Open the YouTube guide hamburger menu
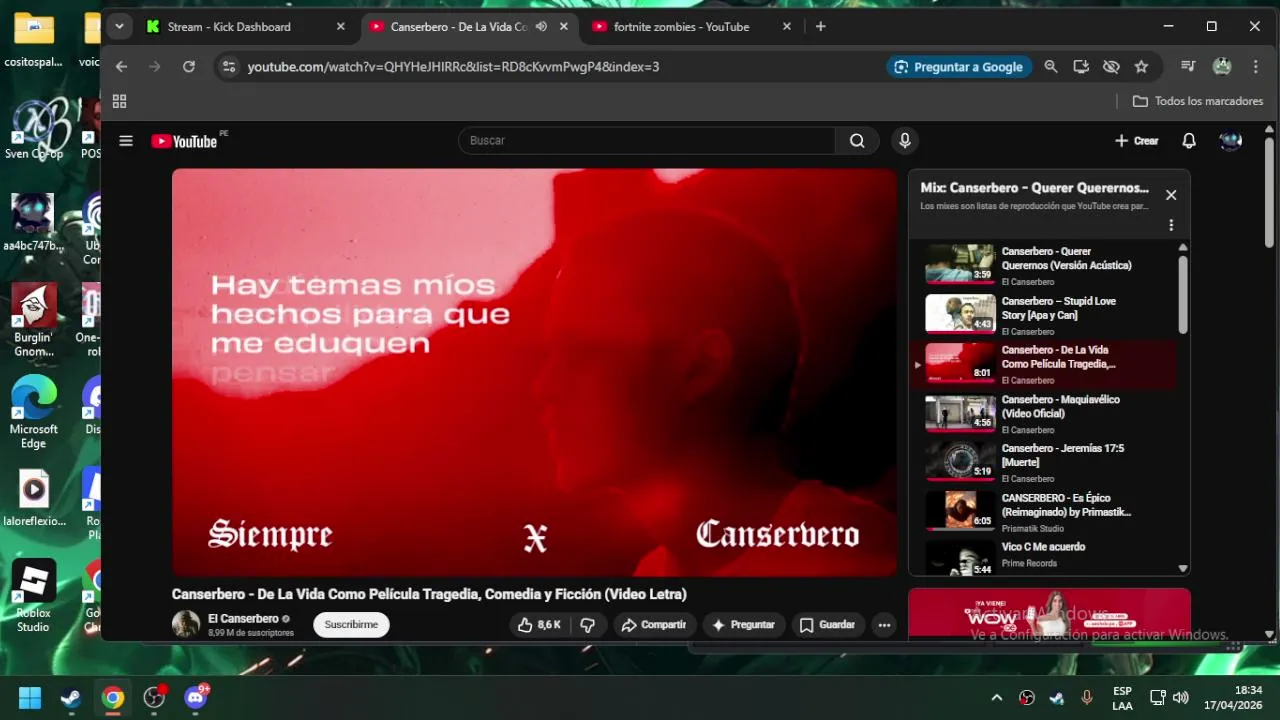Image resolution: width=1280 pixels, height=720 pixels. (126, 141)
